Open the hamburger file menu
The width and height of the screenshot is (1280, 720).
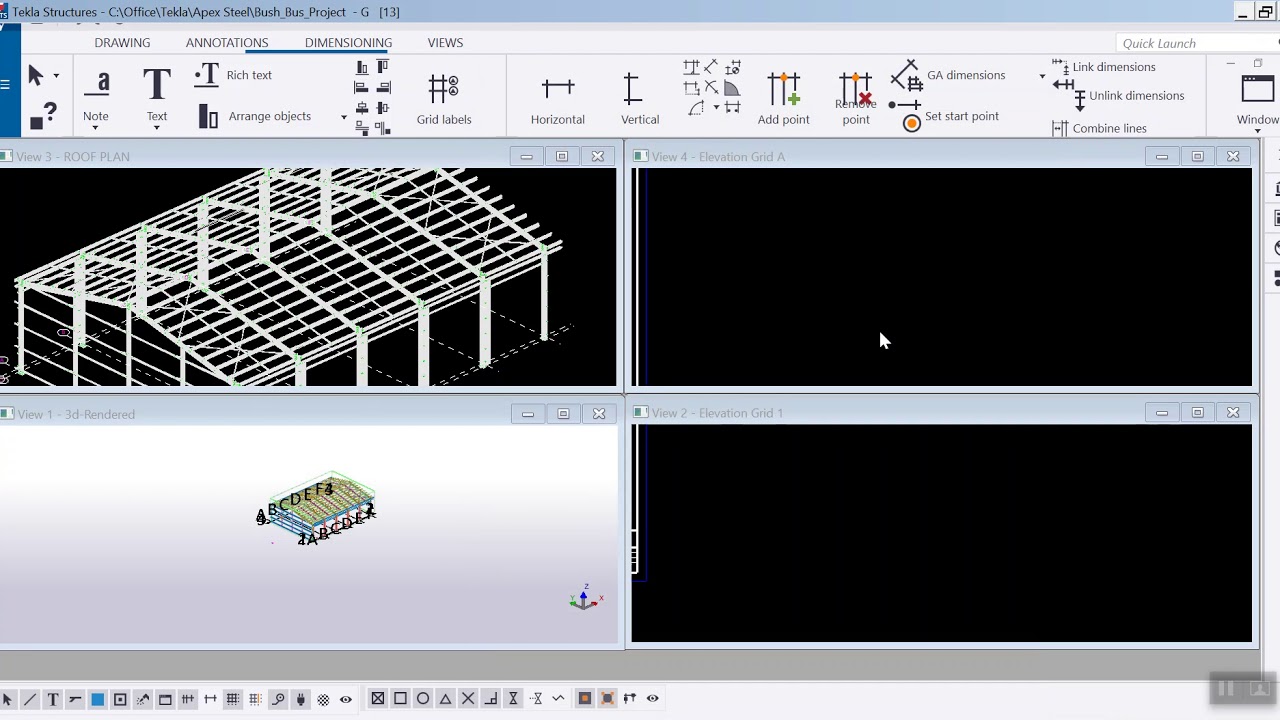6,84
